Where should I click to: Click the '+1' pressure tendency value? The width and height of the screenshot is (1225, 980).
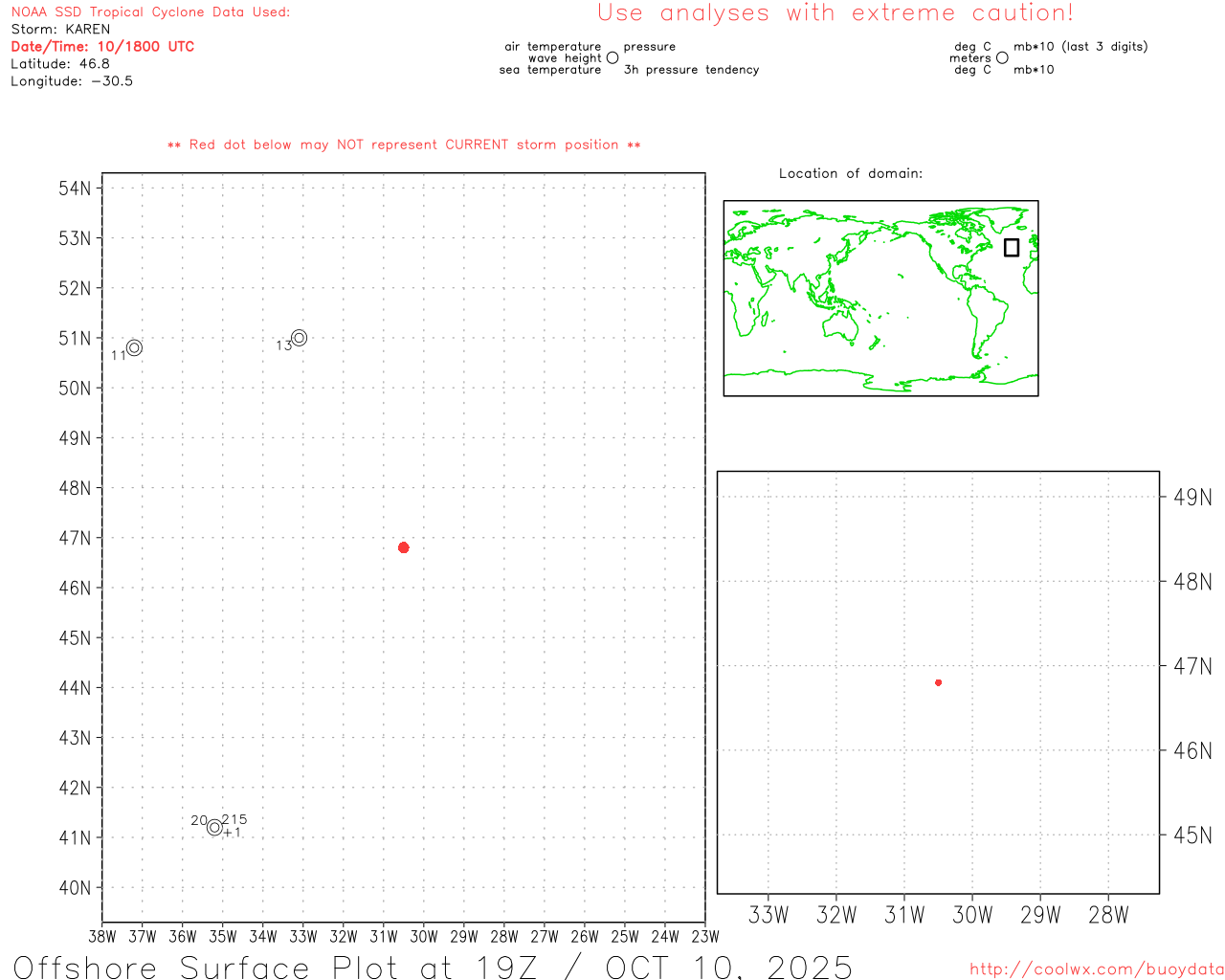click(x=232, y=833)
